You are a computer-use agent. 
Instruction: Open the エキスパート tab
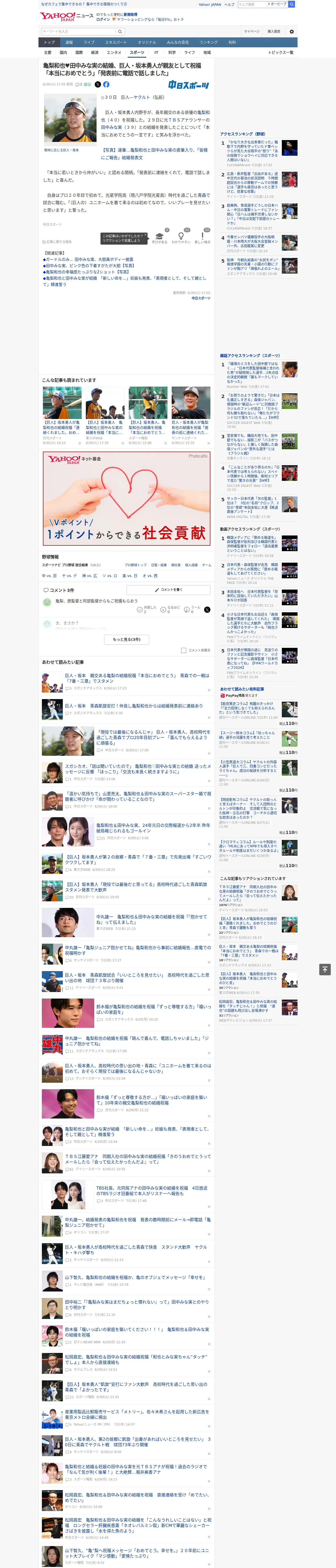tap(116, 43)
